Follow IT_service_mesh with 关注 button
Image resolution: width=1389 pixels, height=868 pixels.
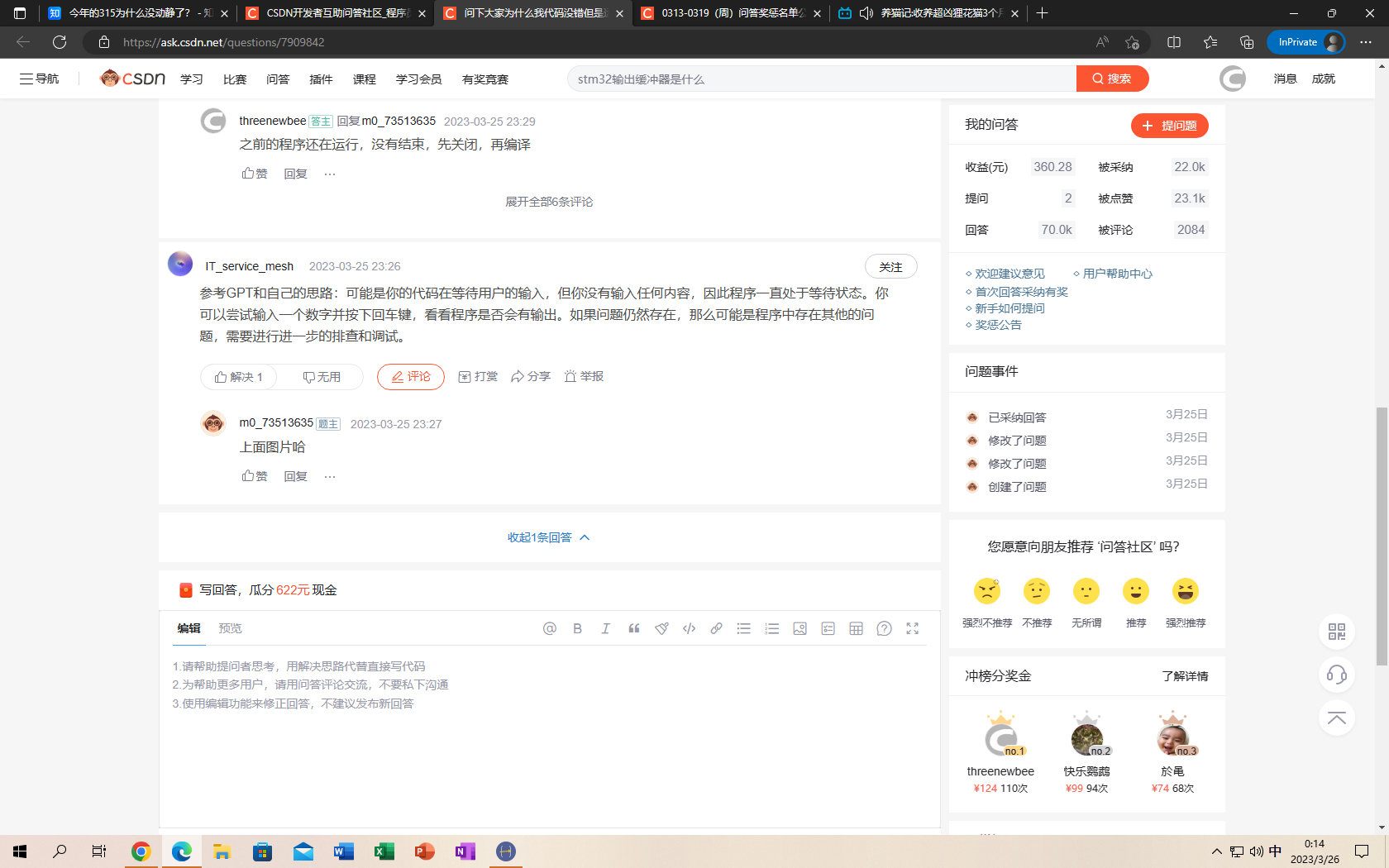[891, 267]
